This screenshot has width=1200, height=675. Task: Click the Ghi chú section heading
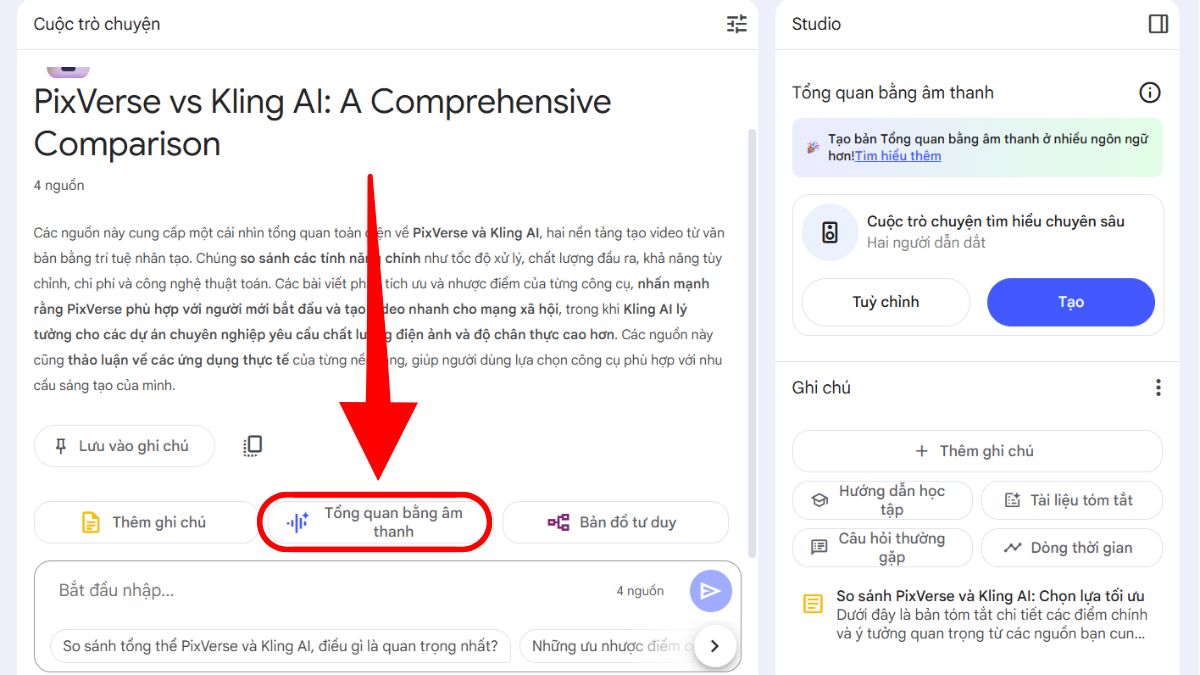[x=821, y=388]
